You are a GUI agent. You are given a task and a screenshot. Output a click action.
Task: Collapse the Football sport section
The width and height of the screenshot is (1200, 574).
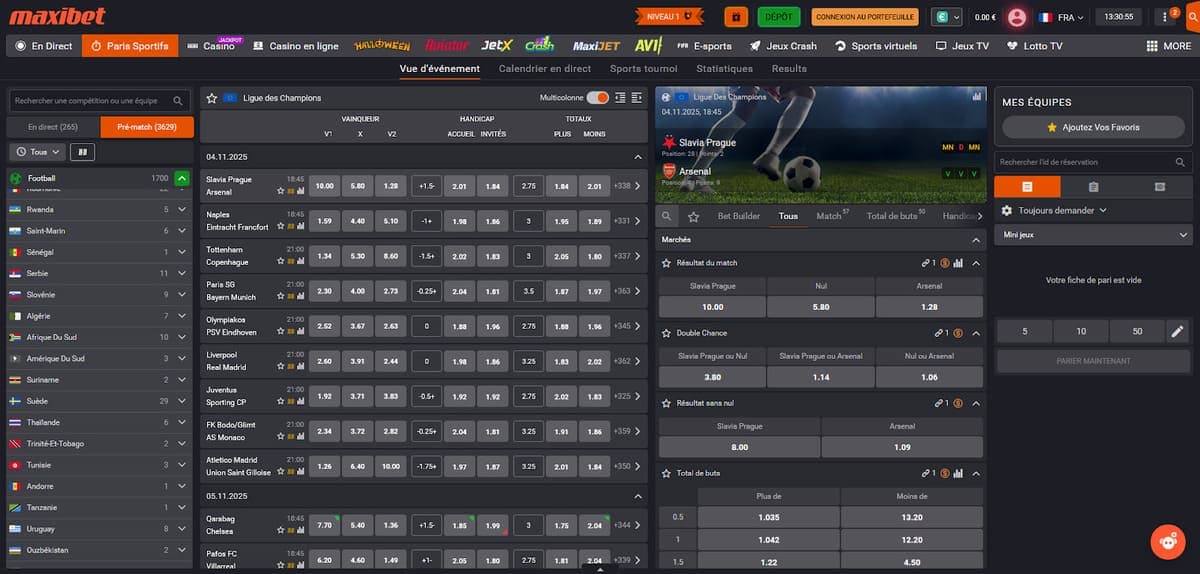pos(181,178)
